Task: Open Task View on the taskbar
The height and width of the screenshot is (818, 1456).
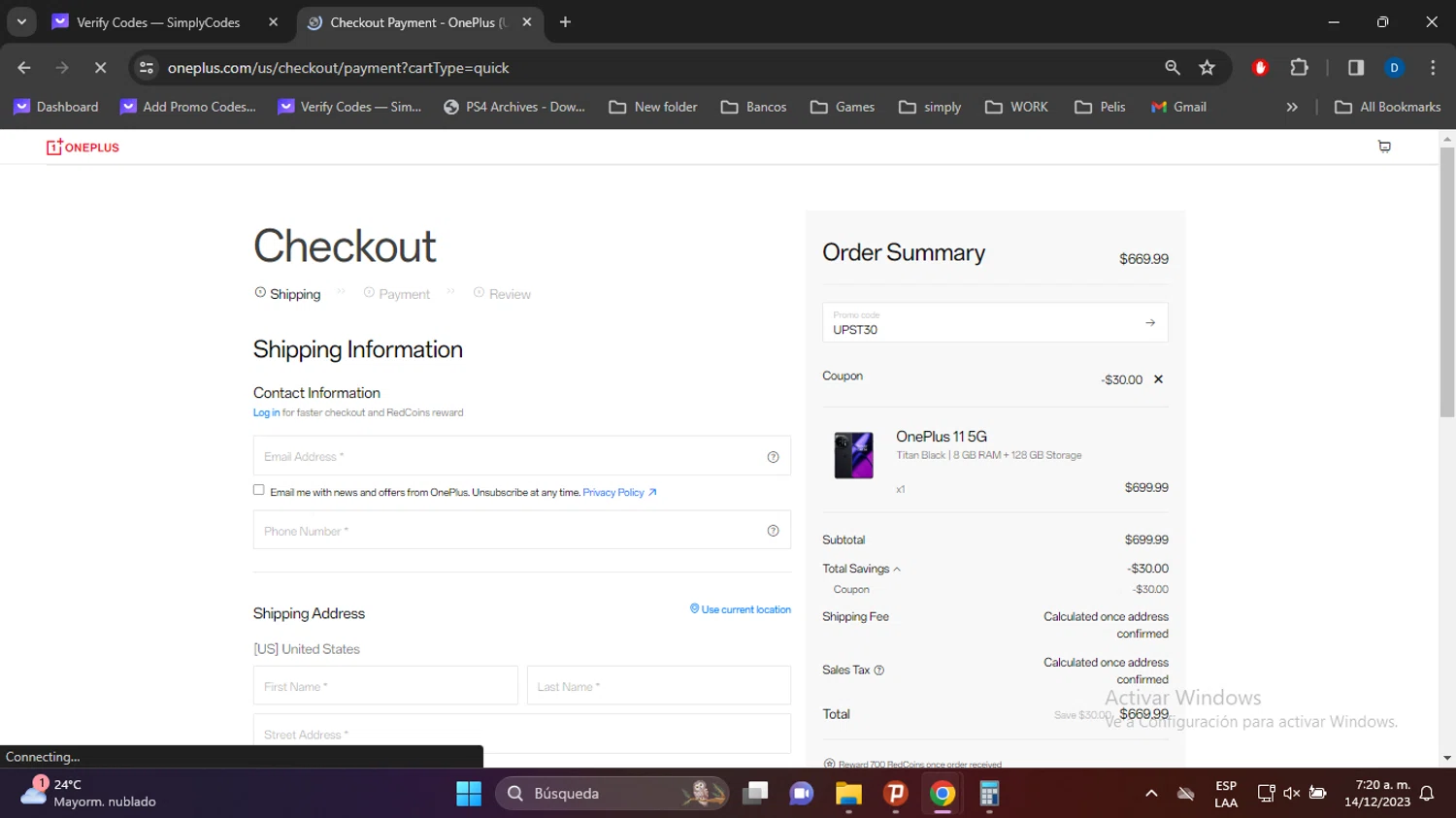Action: click(755, 794)
